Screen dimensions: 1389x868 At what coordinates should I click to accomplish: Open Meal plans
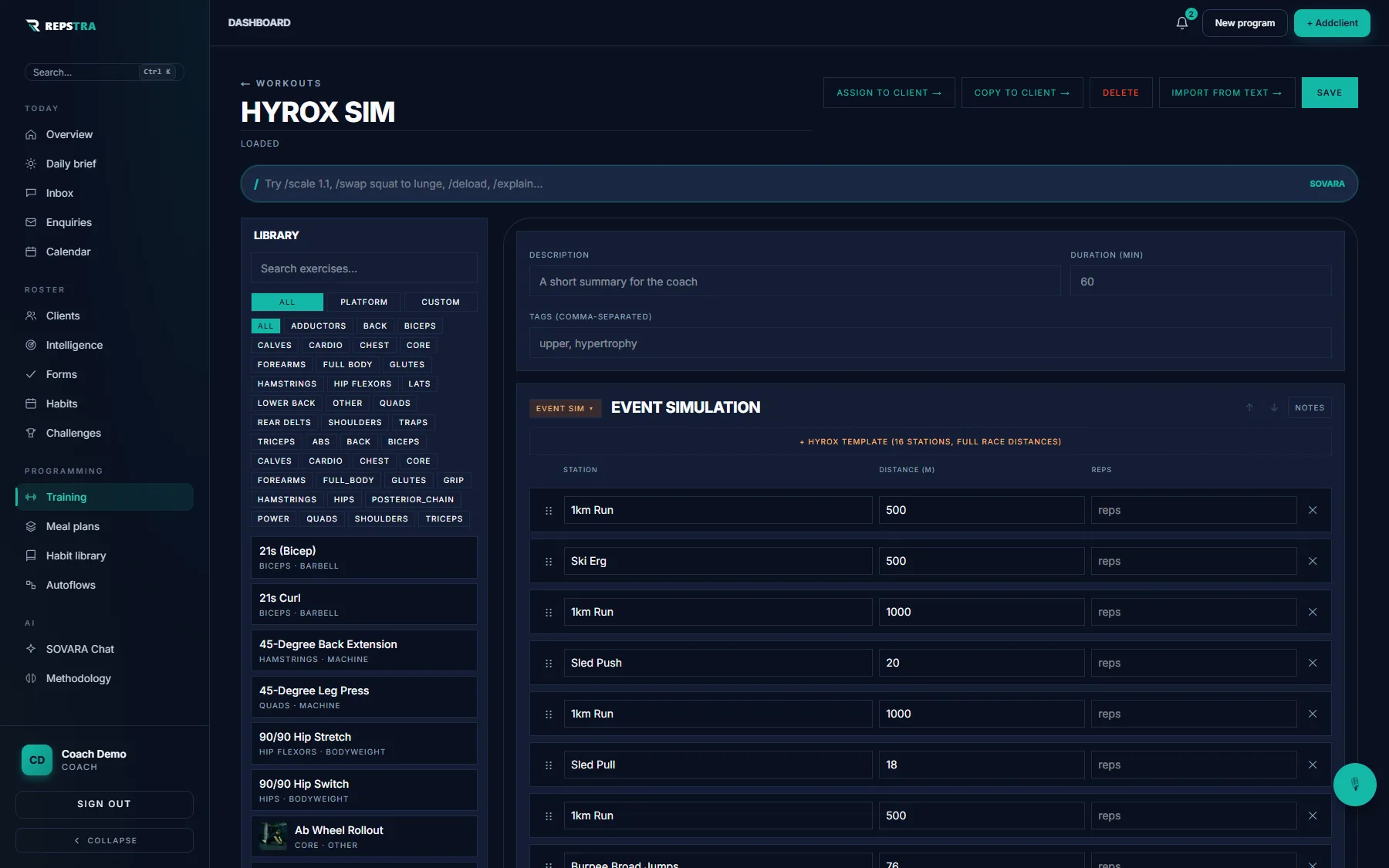[x=104, y=526]
